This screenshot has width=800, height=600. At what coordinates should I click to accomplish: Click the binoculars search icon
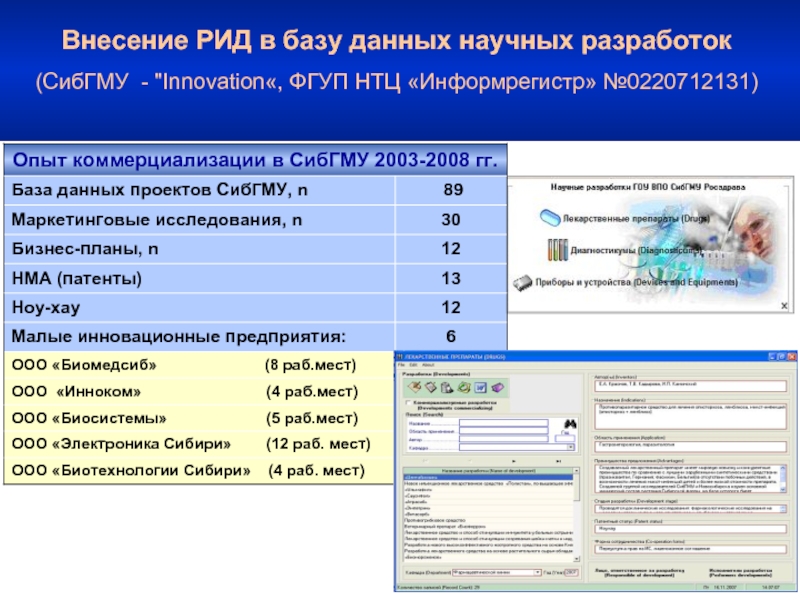[x=570, y=424]
